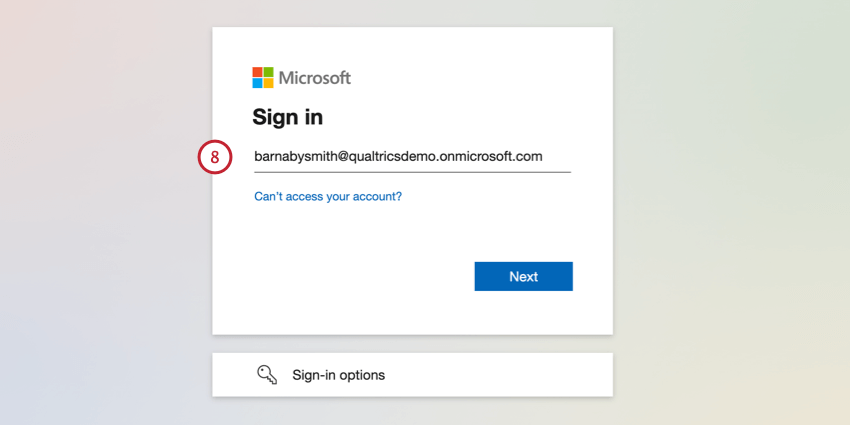
Task: Click the green square in Microsoft logo
Action: [269, 72]
